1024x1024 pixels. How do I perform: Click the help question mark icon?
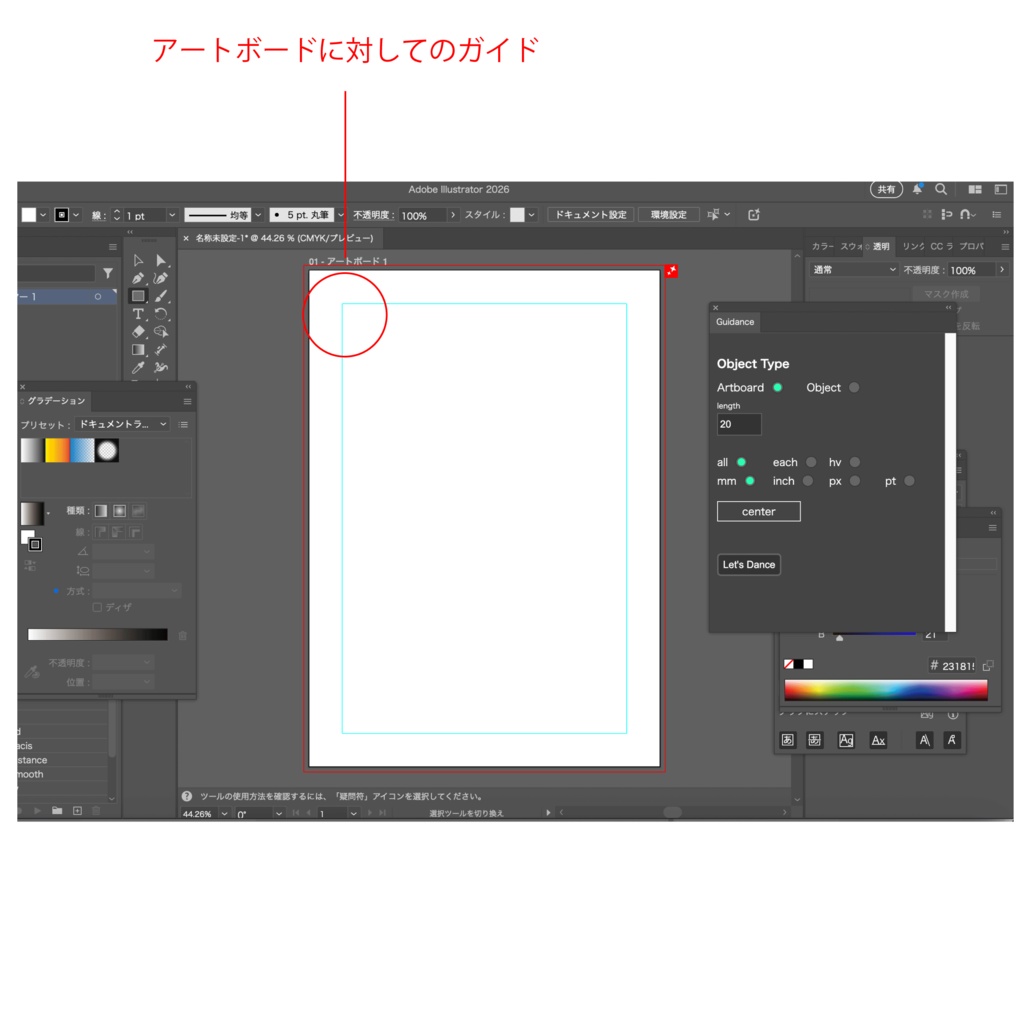(187, 796)
